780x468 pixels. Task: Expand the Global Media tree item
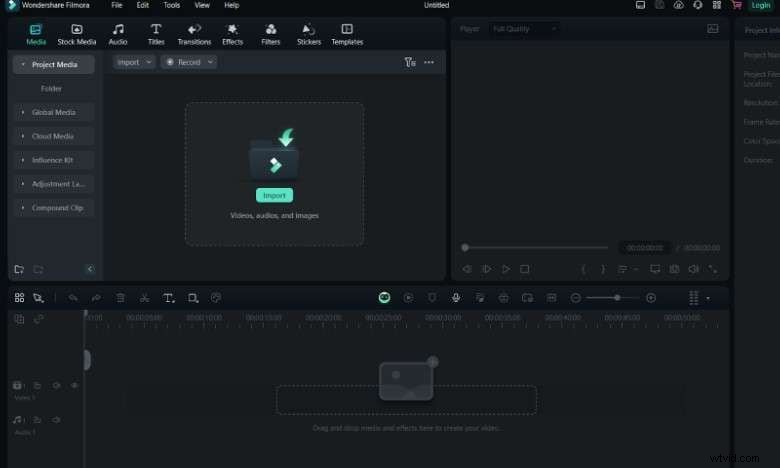pos(53,112)
